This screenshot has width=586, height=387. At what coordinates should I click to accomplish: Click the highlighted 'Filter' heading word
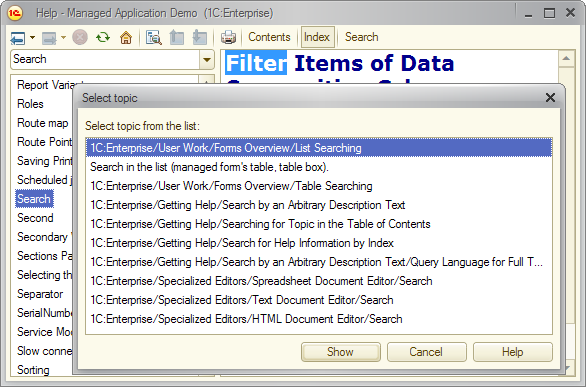click(x=256, y=63)
